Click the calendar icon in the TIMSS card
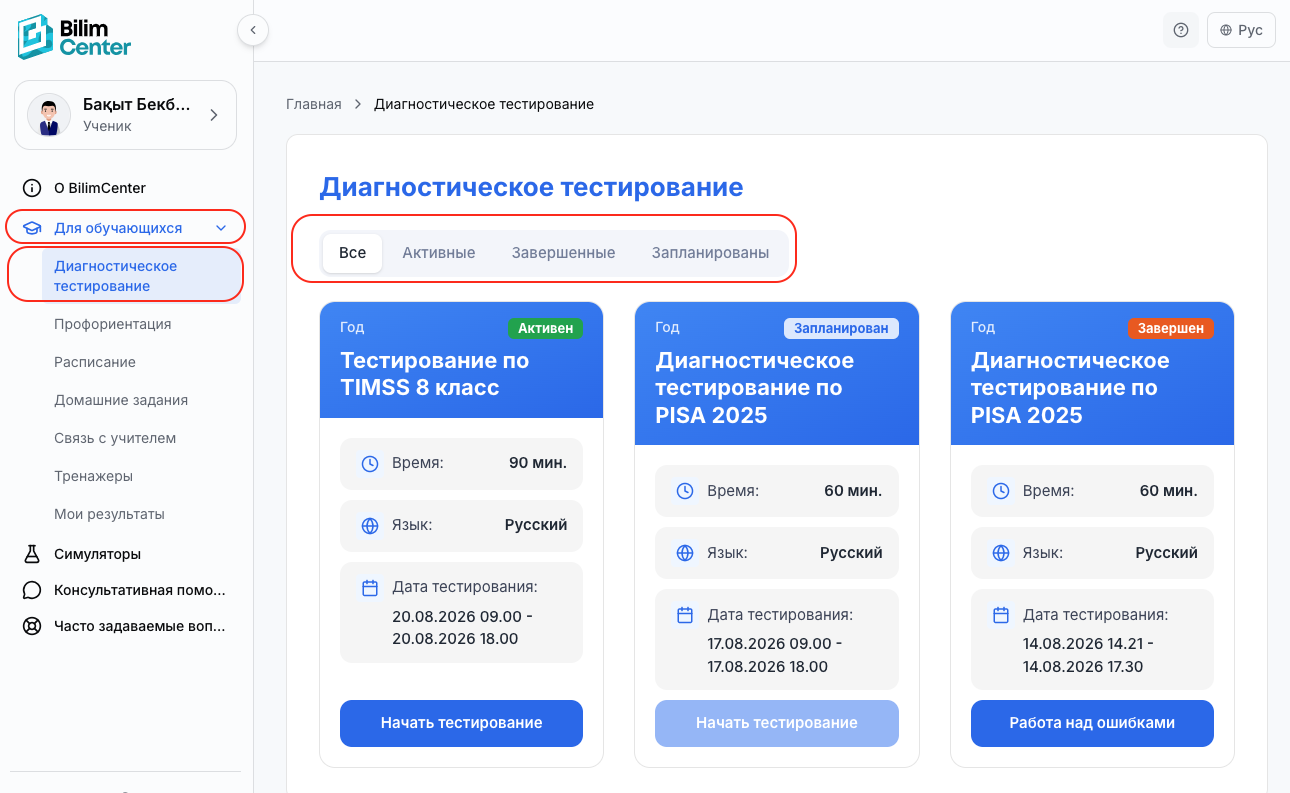 click(370, 588)
